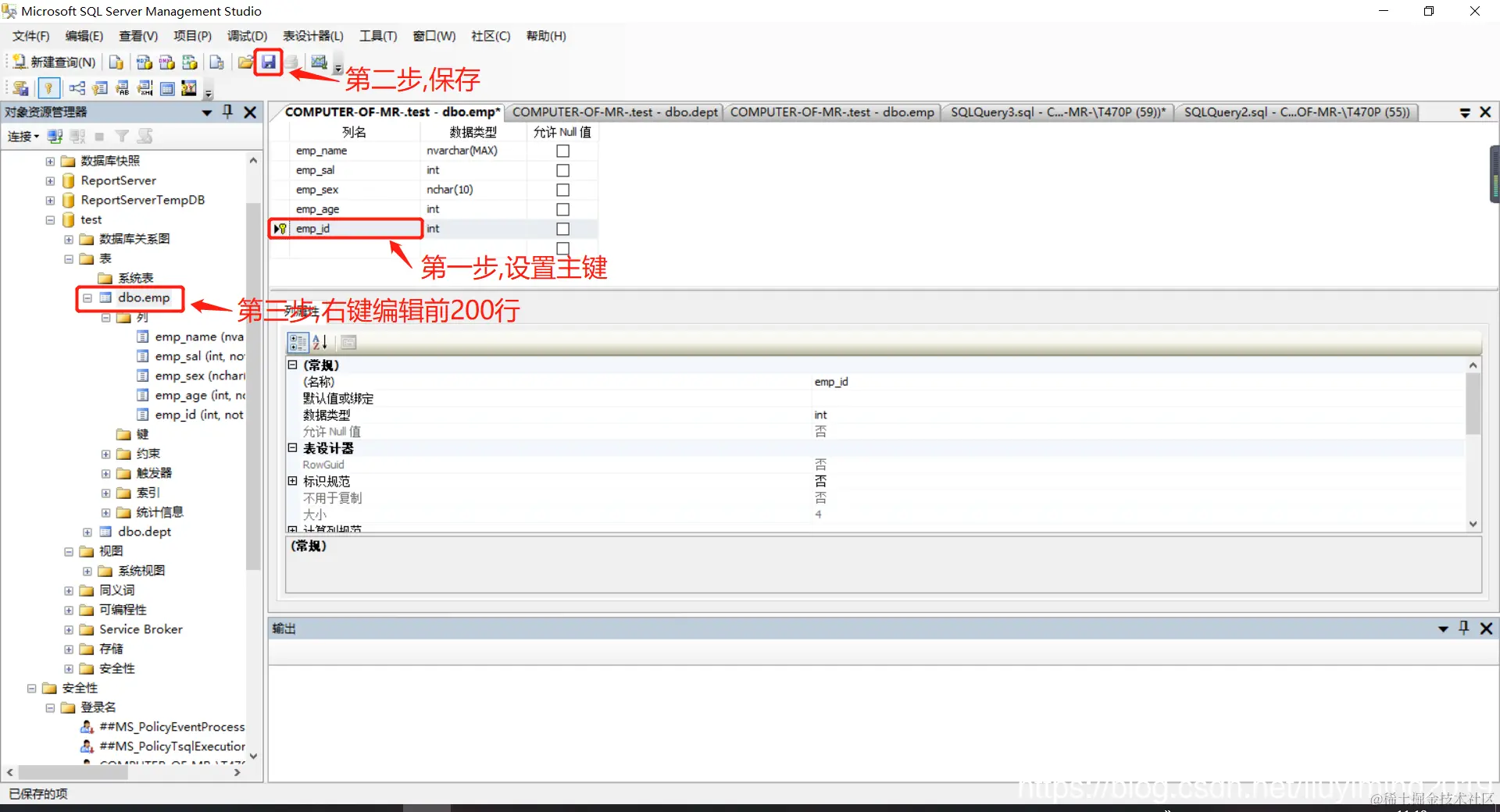
Task: Click the 新建查询 (New Query) toolbar button
Action: 54,62
